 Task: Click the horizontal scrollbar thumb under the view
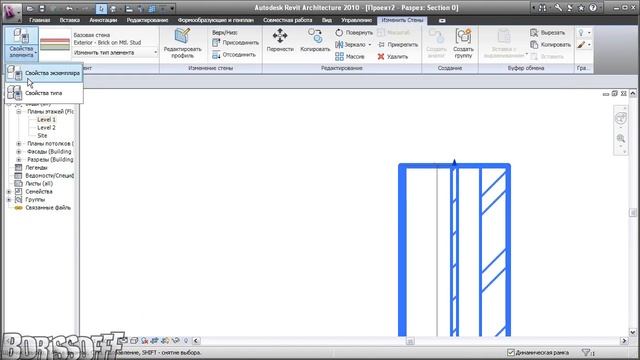coord(410,341)
